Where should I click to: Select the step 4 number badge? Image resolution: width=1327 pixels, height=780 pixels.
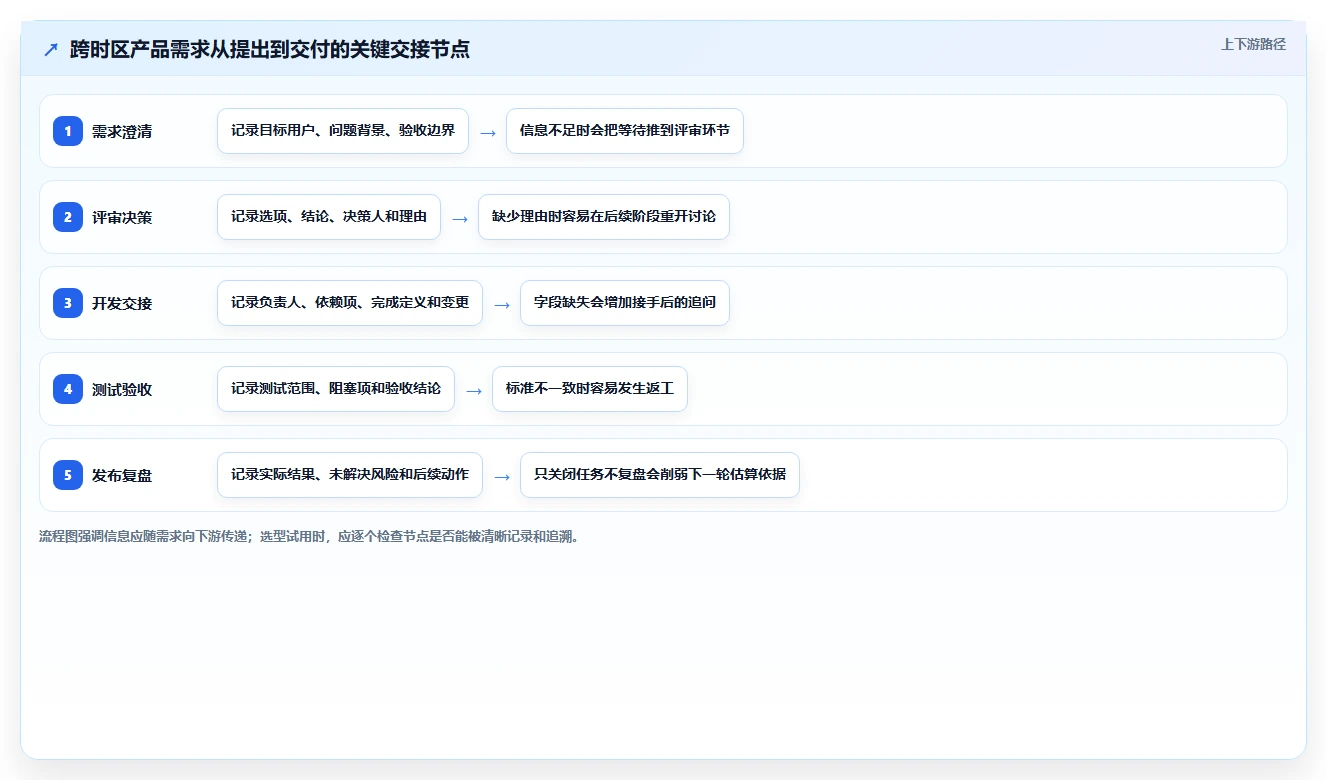coord(68,389)
